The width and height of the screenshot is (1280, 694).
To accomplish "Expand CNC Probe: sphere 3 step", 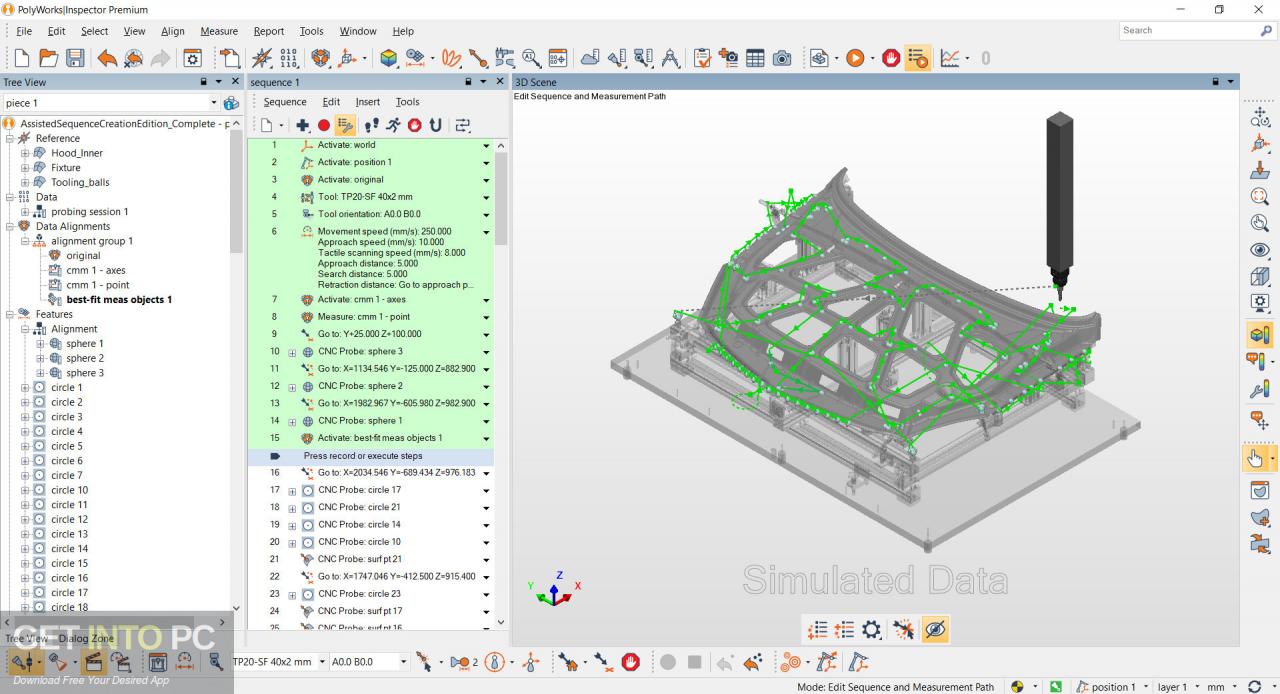I will coord(293,352).
